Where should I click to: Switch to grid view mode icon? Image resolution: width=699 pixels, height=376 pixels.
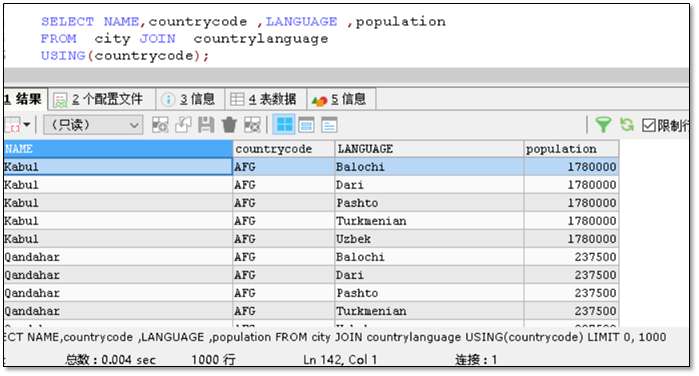284,125
